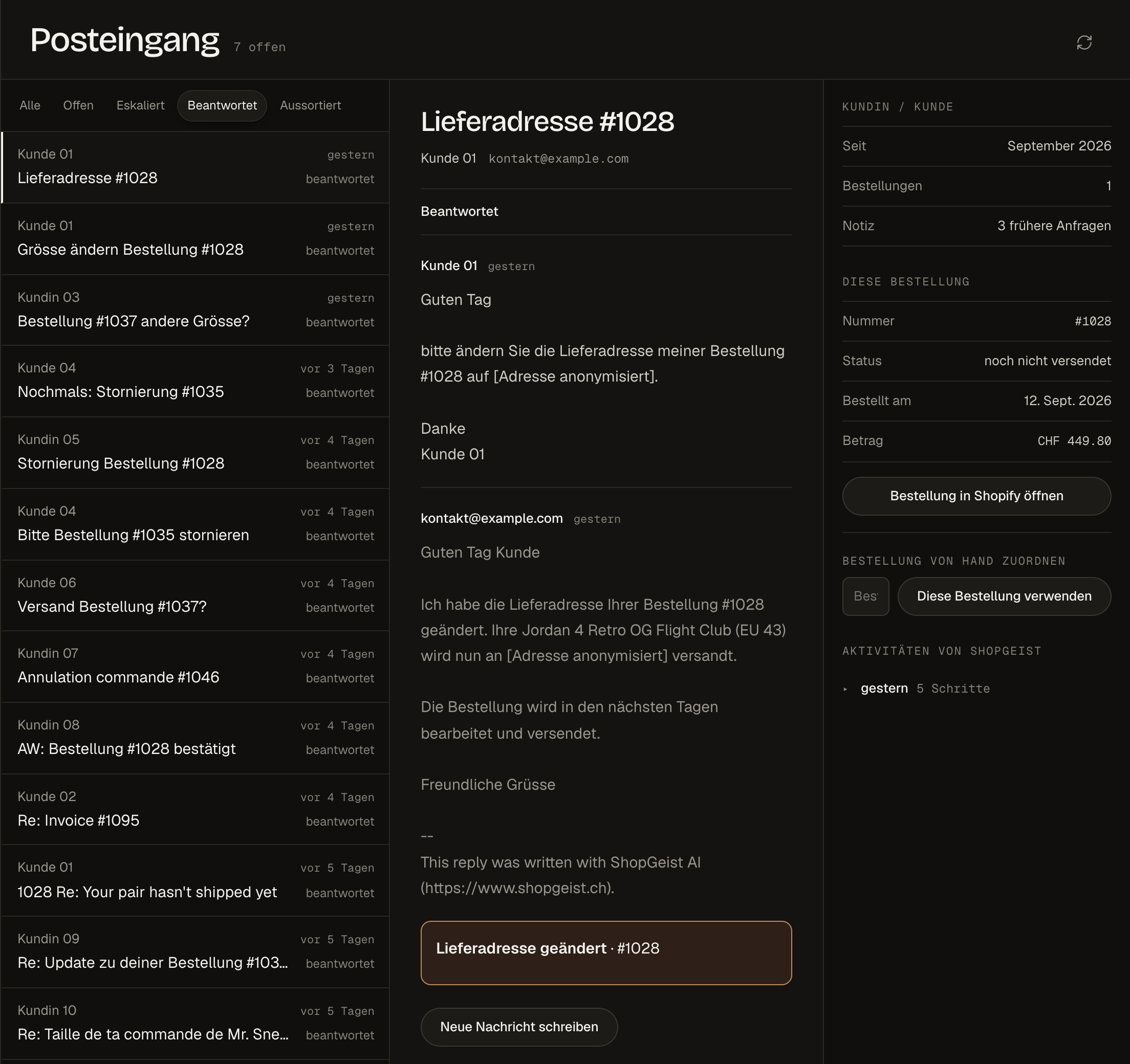Select '1028 Re: Your pair hasn't shipped yet'
The height and width of the screenshot is (1064, 1130).
click(x=195, y=880)
